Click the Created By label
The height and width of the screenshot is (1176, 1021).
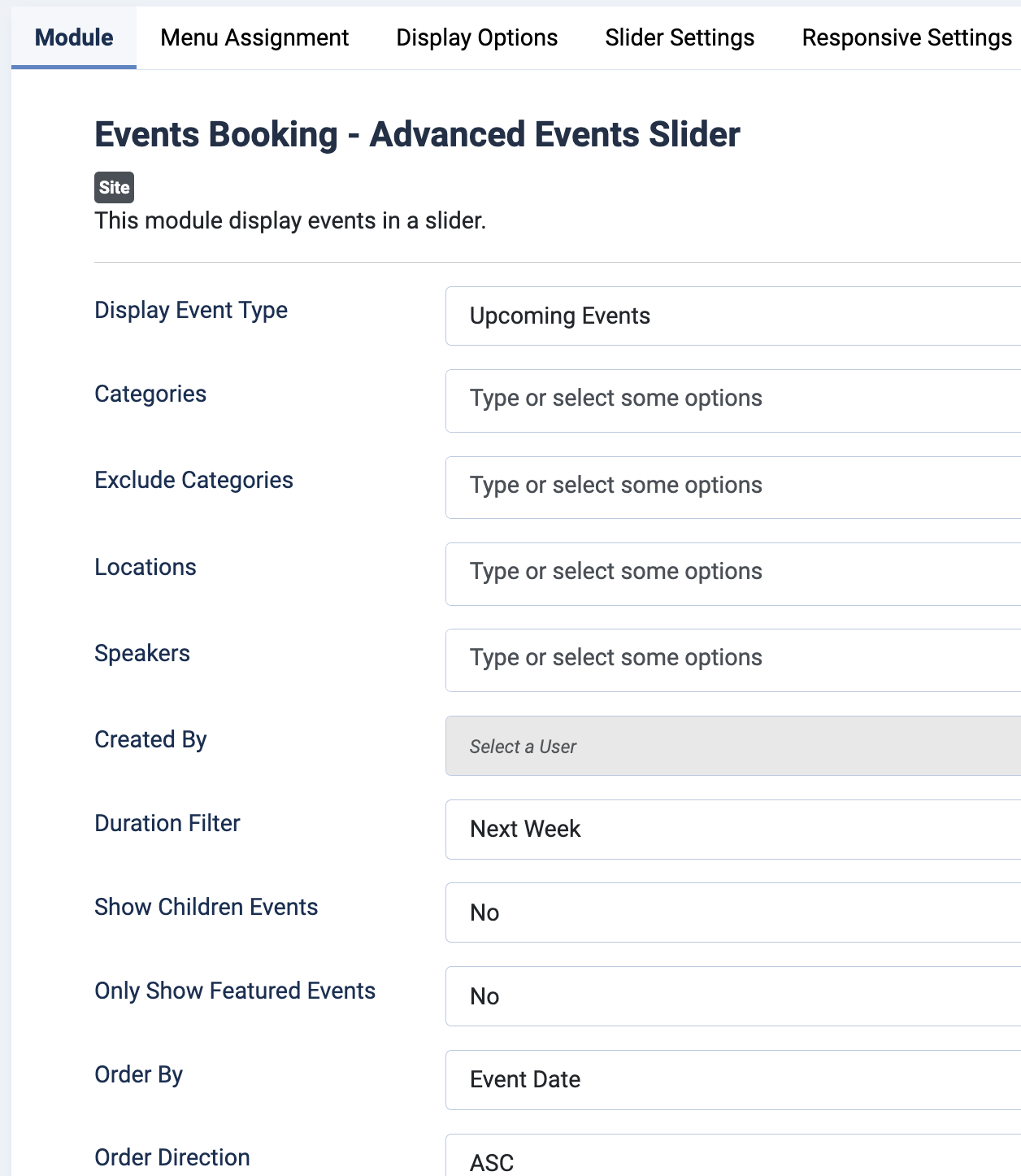pyautogui.click(x=150, y=739)
